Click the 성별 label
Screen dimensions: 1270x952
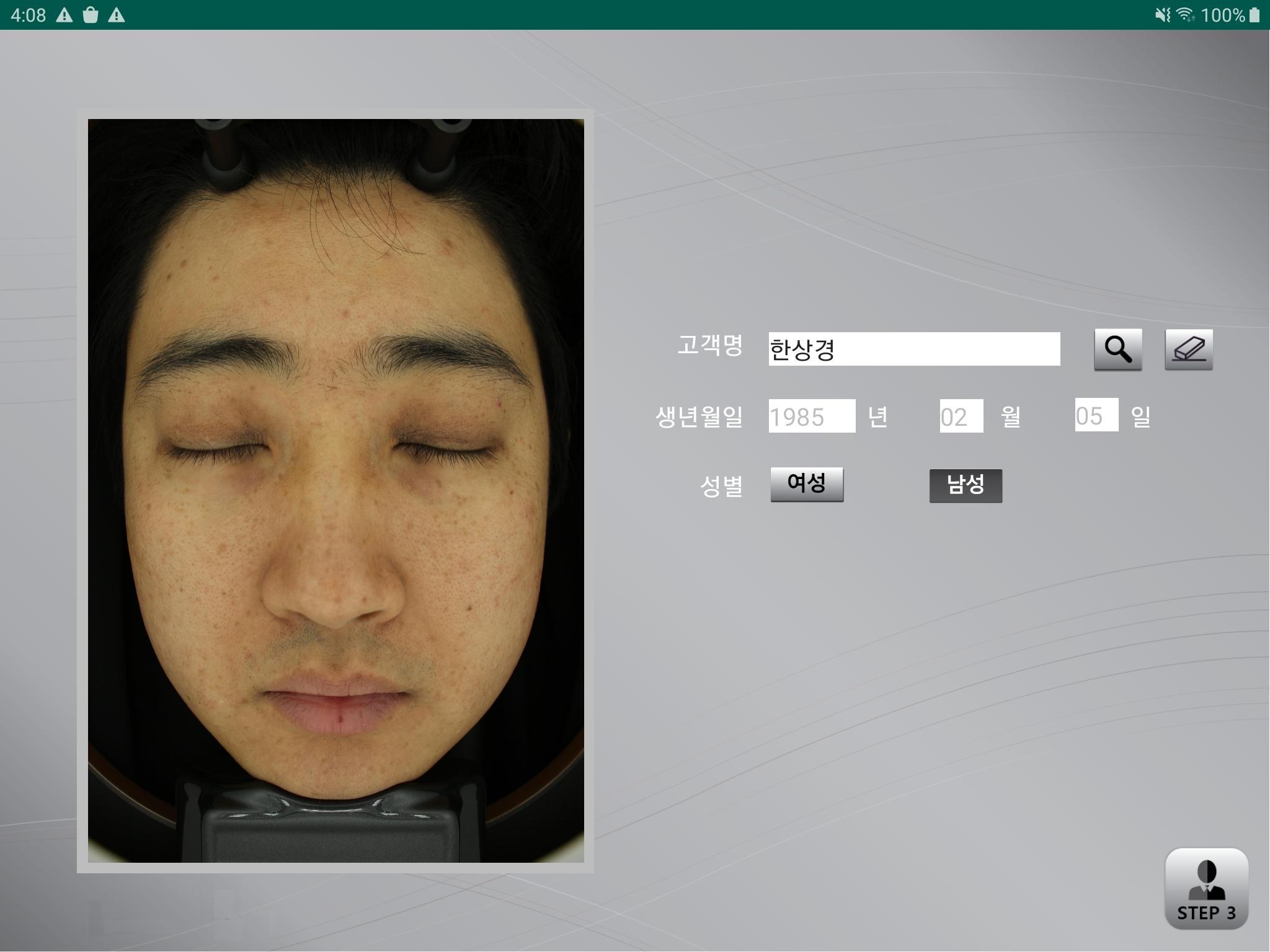(x=721, y=485)
